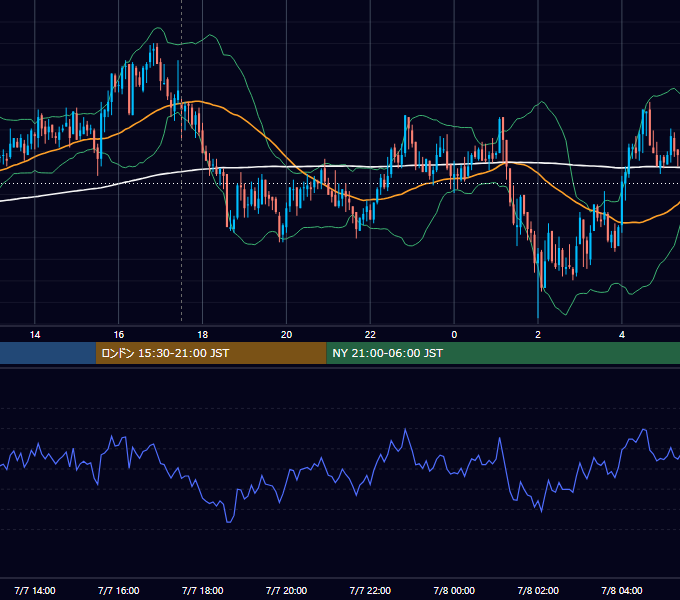Click the 7/8 04:00 label on indicator axis
Image resolution: width=680 pixels, height=600 pixels.
[622, 590]
